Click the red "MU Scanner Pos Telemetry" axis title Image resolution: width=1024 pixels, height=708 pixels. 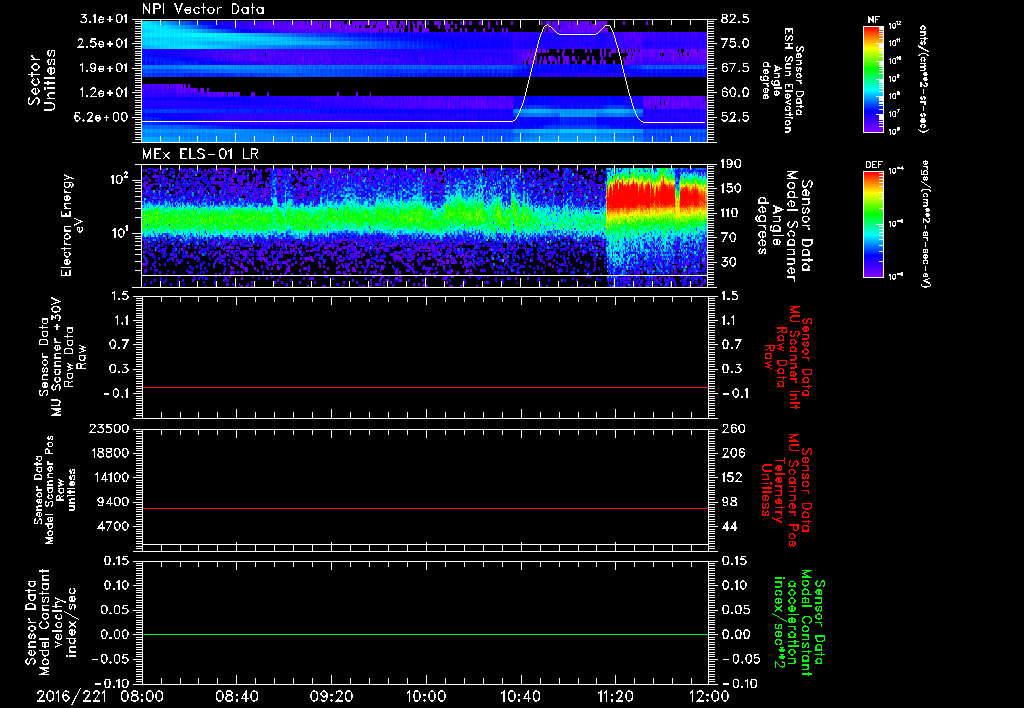tap(786, 490)
